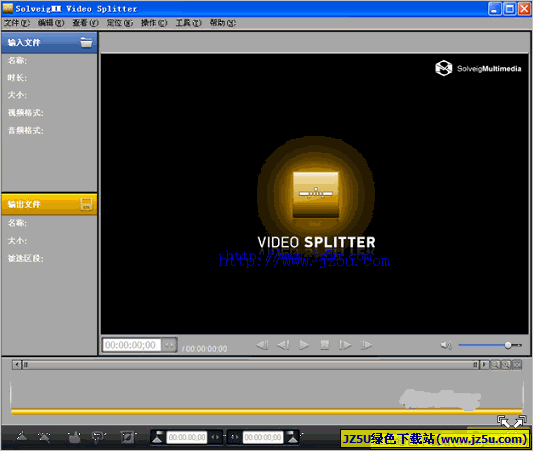Screen dimensions: 533x451
Task: Click the 输出文件 panel header
Action: [49, 204]
